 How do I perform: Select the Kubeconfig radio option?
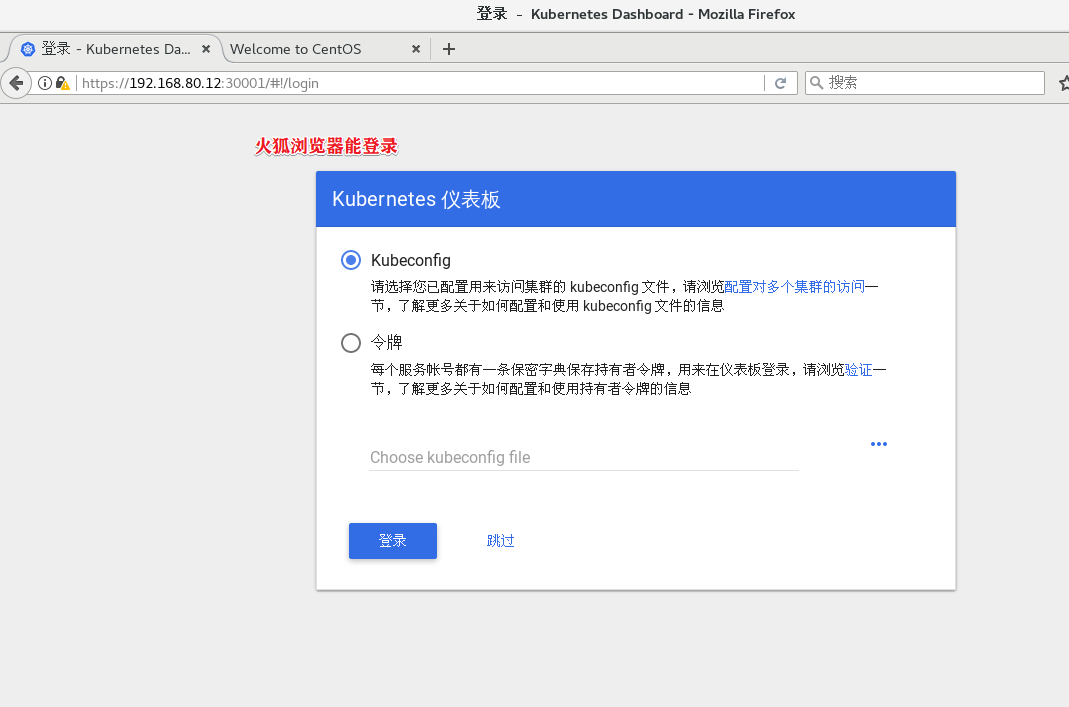click(351, 260)
